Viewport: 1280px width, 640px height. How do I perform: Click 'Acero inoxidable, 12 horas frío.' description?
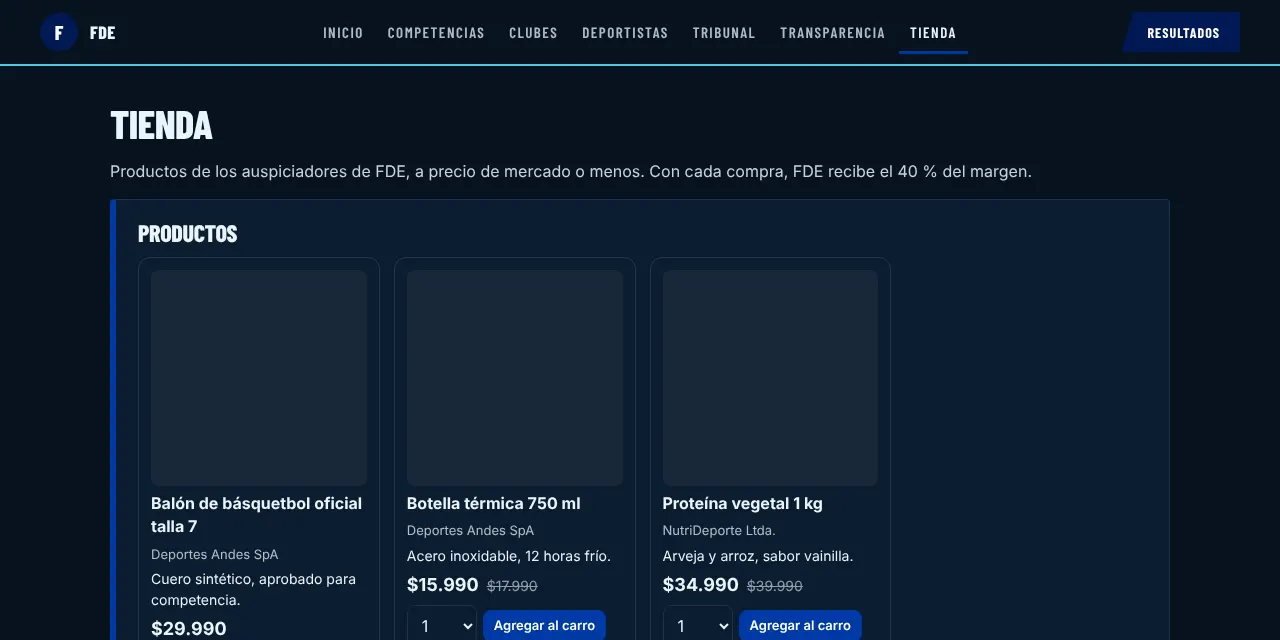(x=509, y=556)
